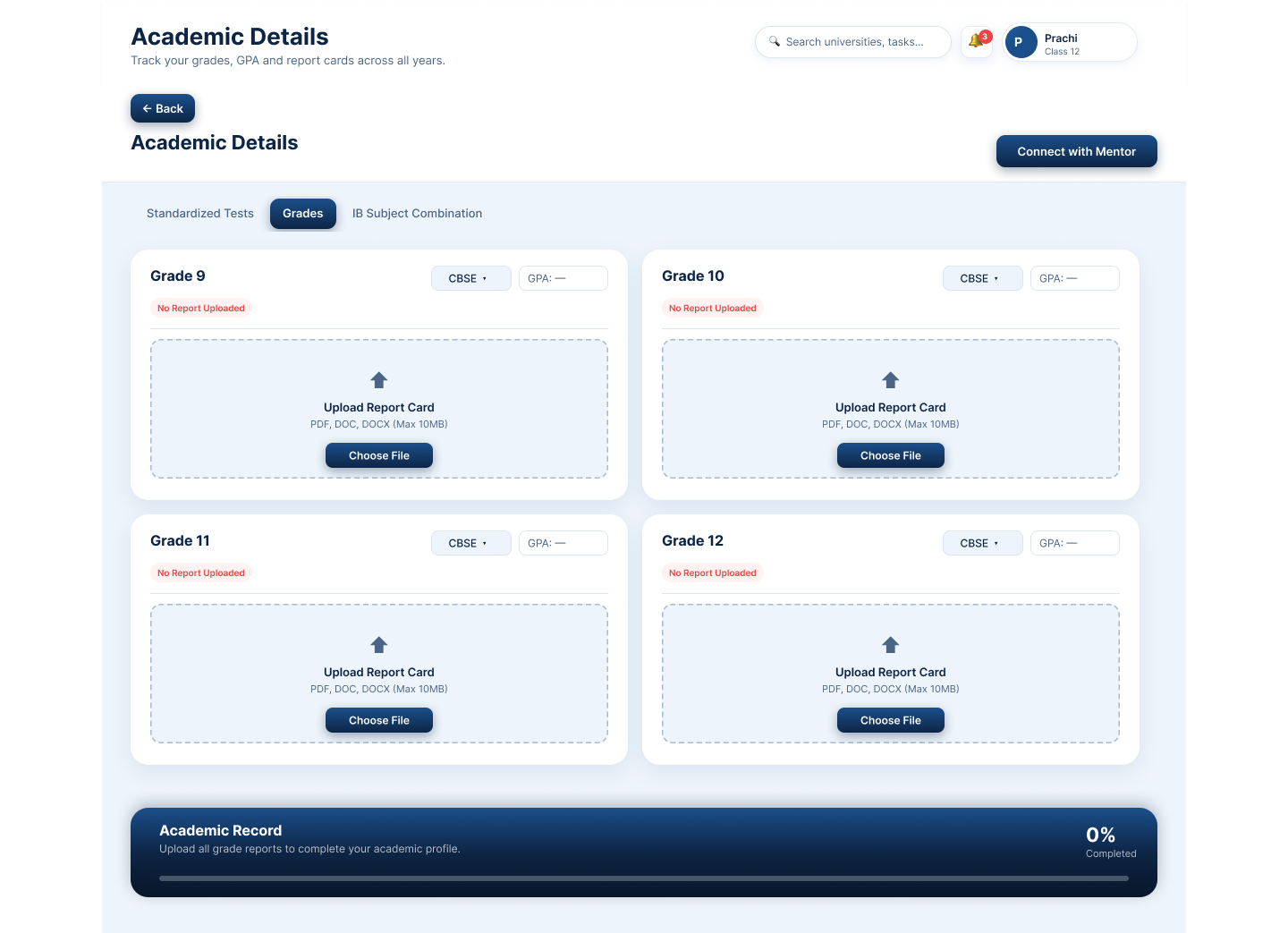Screen dimensions: 1288x933
Task: Open Prachi's profile avatar
Action: pos(1021,42)
